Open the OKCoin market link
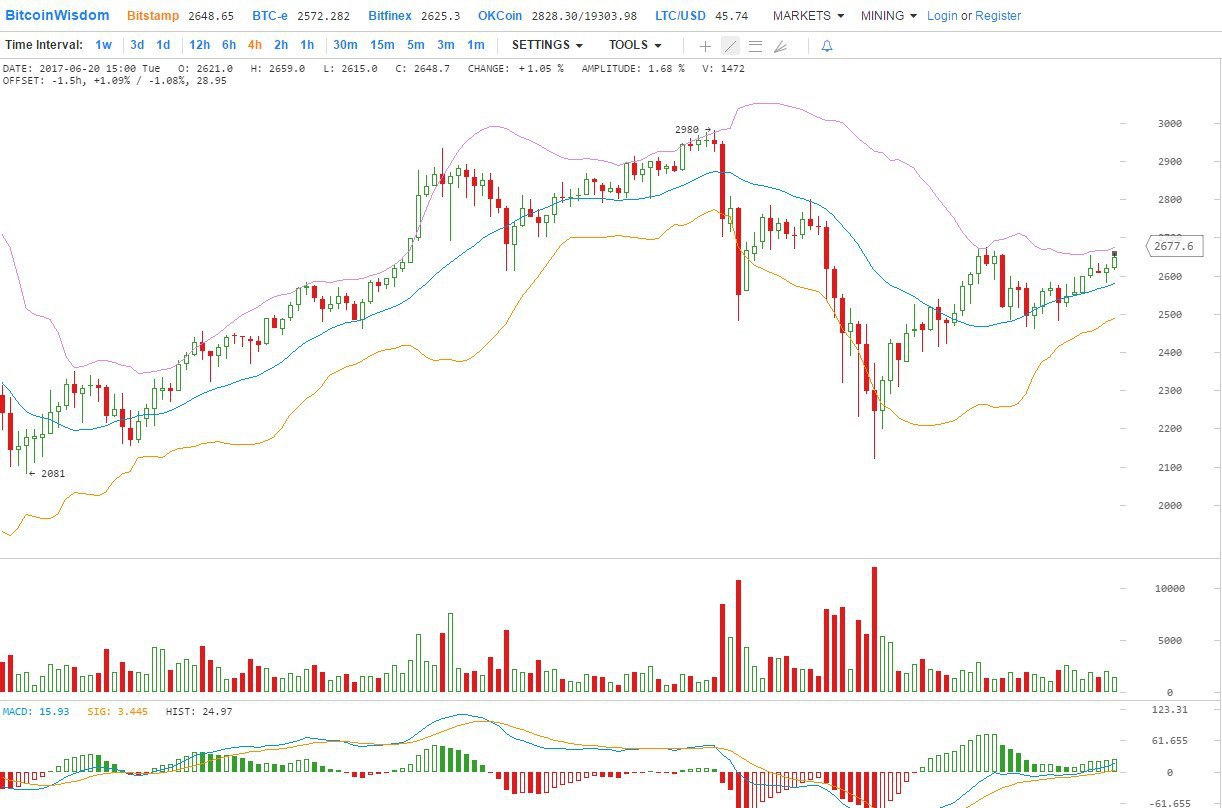This screenshot has width=1222, height=808. 499,16
